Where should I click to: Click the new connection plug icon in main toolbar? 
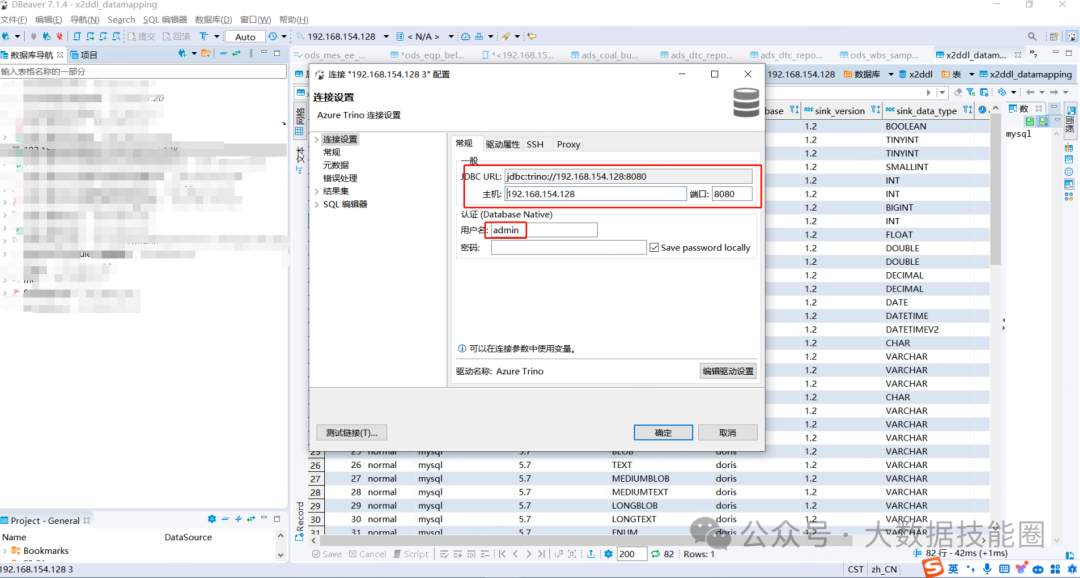tap(6, 36)
